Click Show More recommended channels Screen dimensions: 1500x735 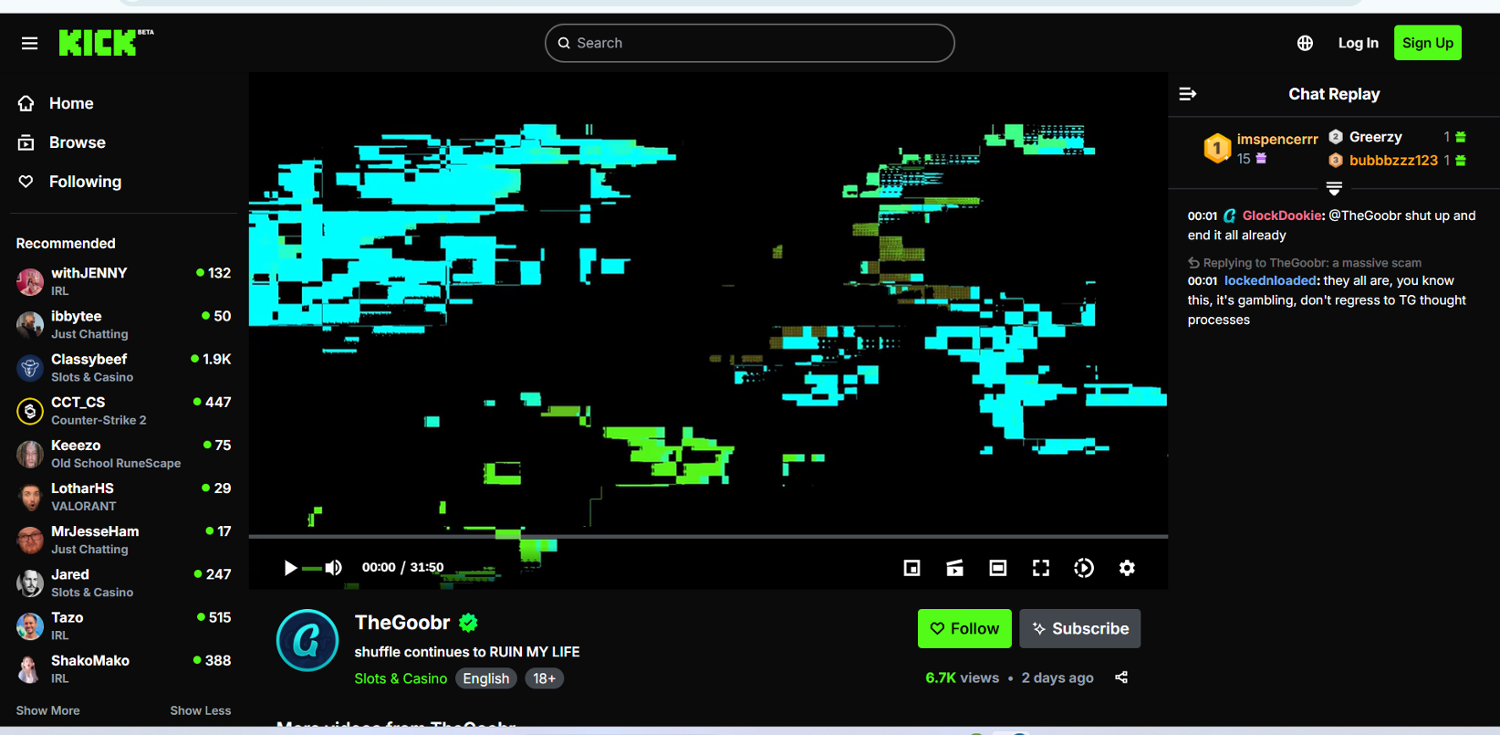click(x=48, y=711)
